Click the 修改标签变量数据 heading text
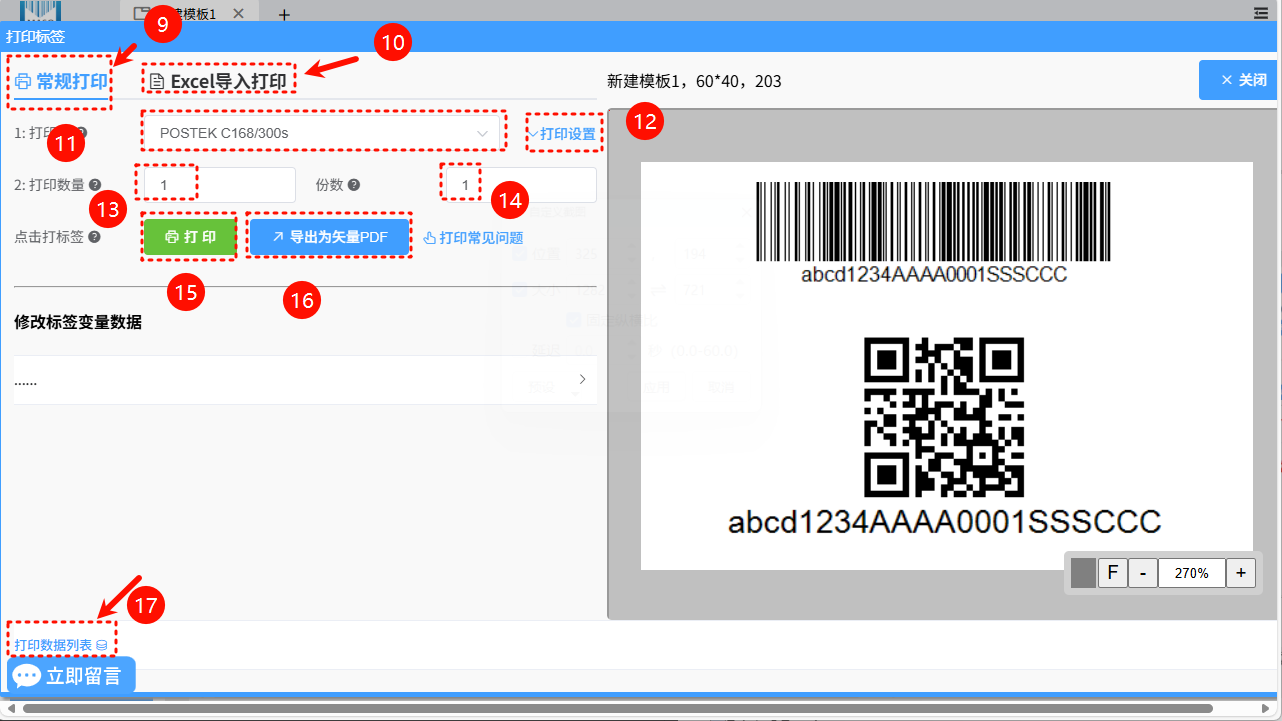This screenshot has height=721, width=1282. (78, 322)
